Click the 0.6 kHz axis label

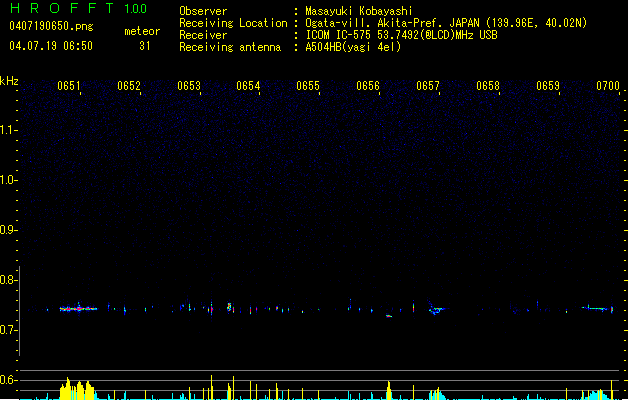click(x=8, y=380)
